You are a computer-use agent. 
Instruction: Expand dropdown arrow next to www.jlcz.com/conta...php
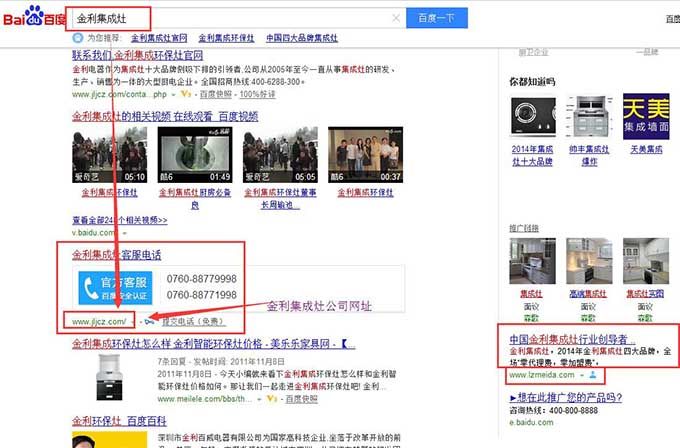[173, 95]
